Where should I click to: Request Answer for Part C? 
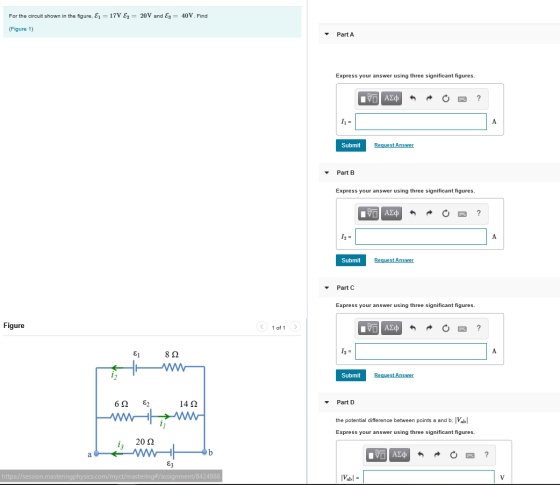pos(394,375)
